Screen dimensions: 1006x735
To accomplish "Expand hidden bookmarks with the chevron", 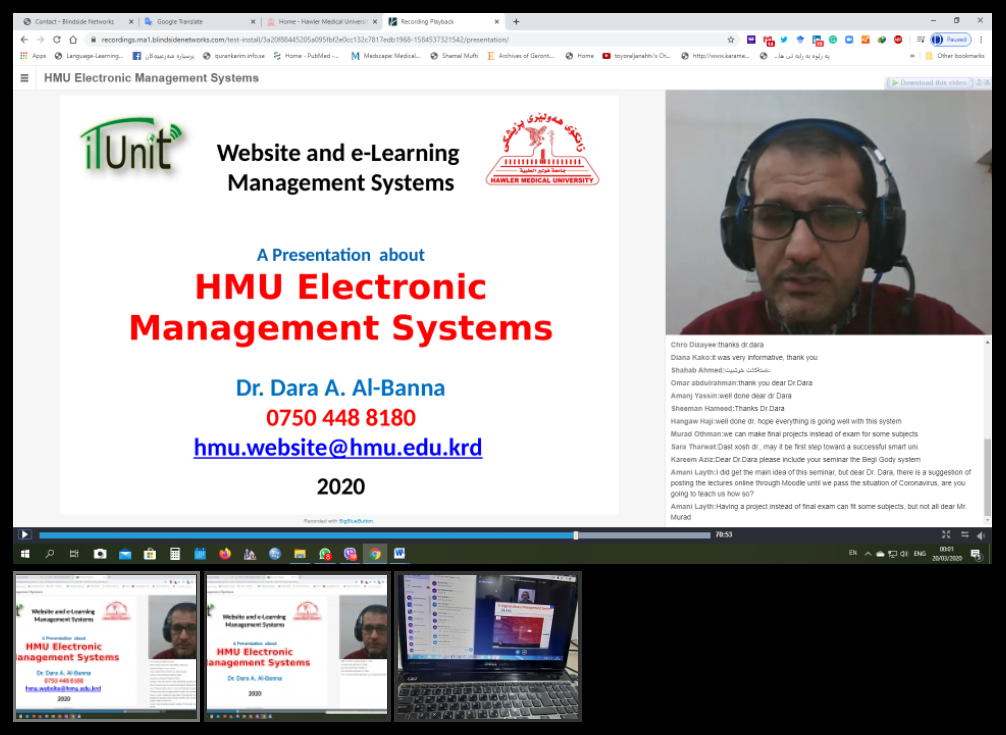I will click(912, 56).
